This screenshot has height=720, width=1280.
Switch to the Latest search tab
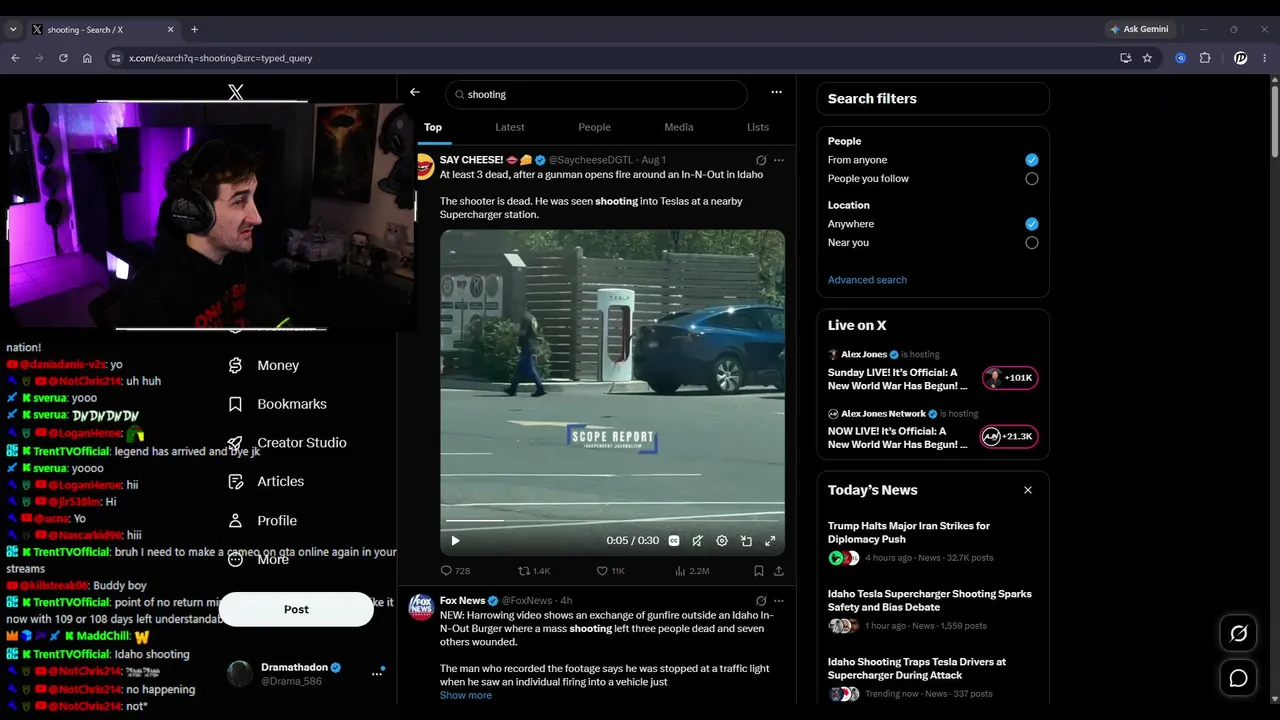pyautogui.click(x=510, y=127)
